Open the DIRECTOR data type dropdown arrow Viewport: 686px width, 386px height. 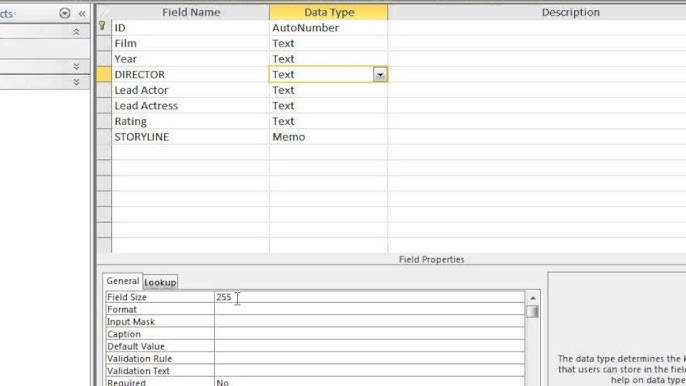coord(380,75)
